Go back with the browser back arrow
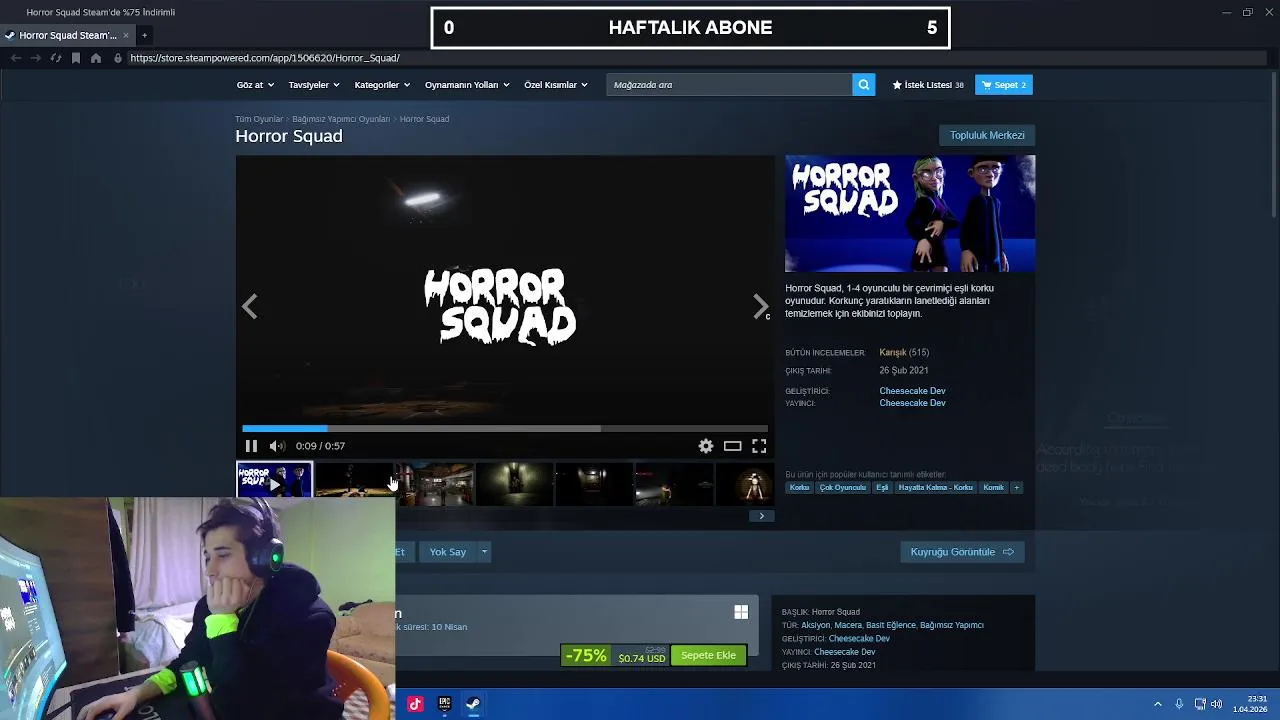The image size is (1280, 720). point(16,58)
